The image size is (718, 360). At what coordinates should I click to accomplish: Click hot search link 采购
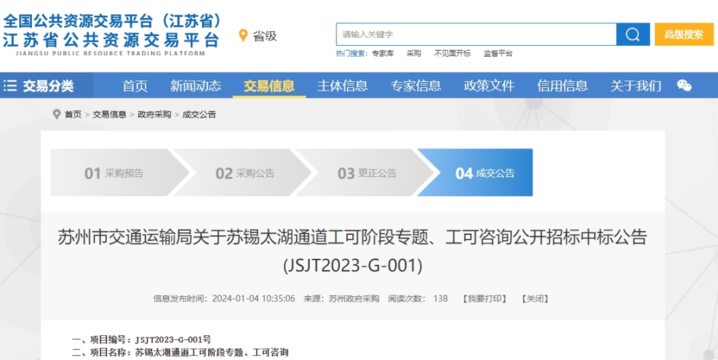tap(413, 54)
